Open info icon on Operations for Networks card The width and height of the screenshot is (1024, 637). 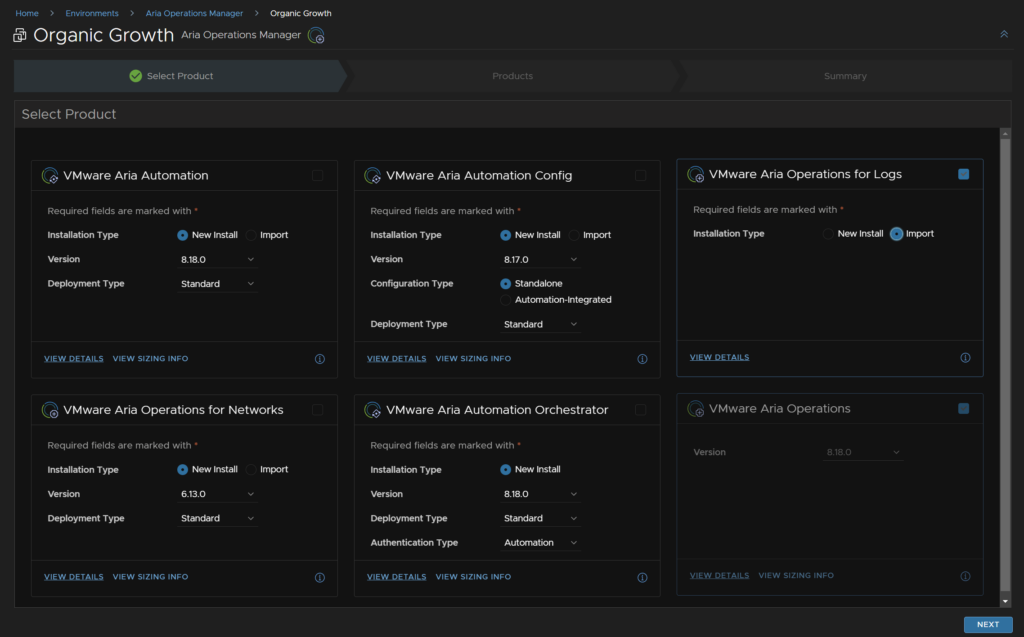pyautogui.click(x=319, y=578)
